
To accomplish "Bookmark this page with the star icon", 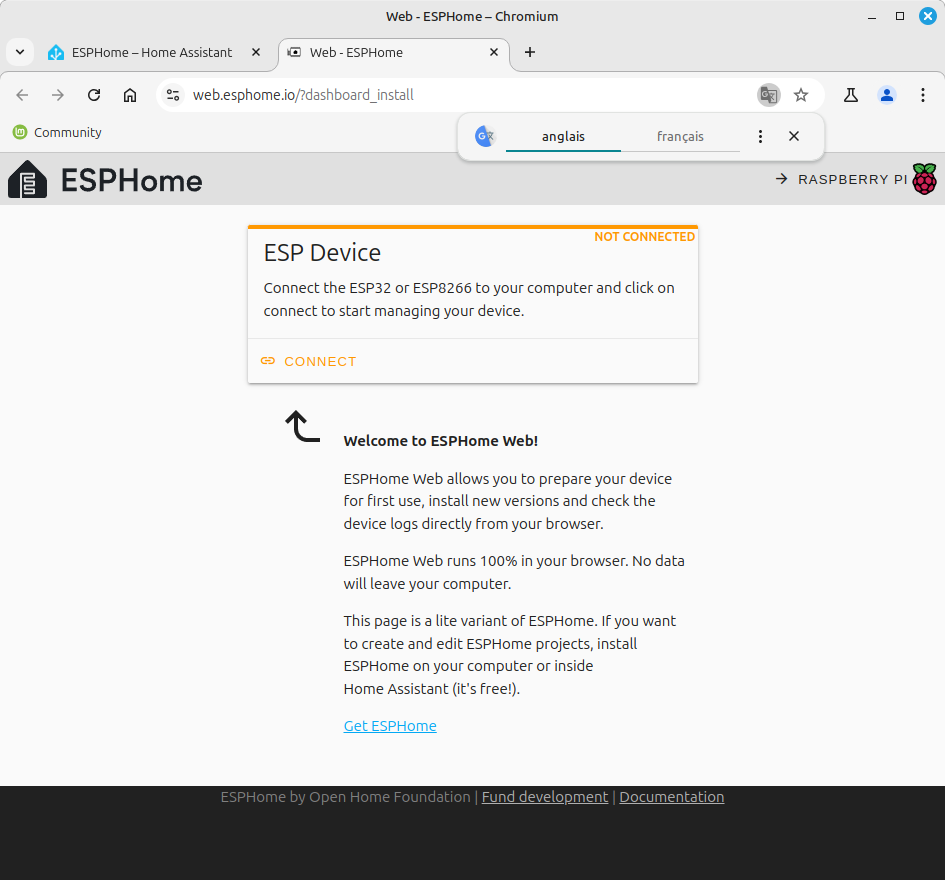I will coord(800,95).
